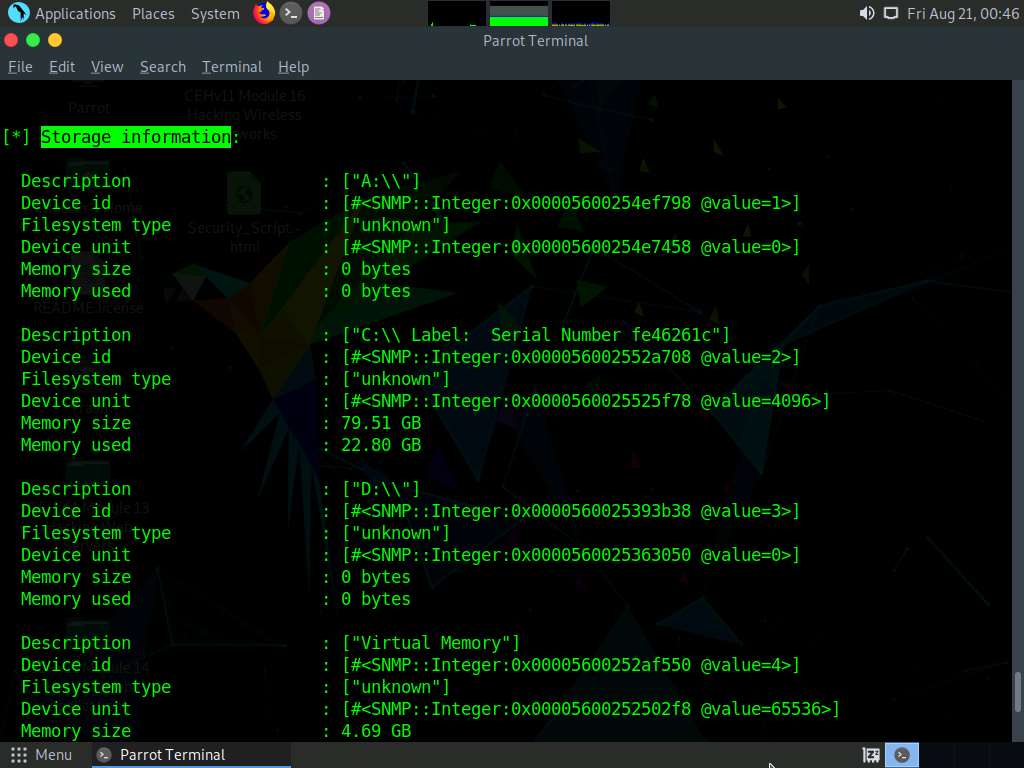Screen dimensions: 1024x768
Task: Click the value '79.51 GB'
Action: (x=381, y=423)
